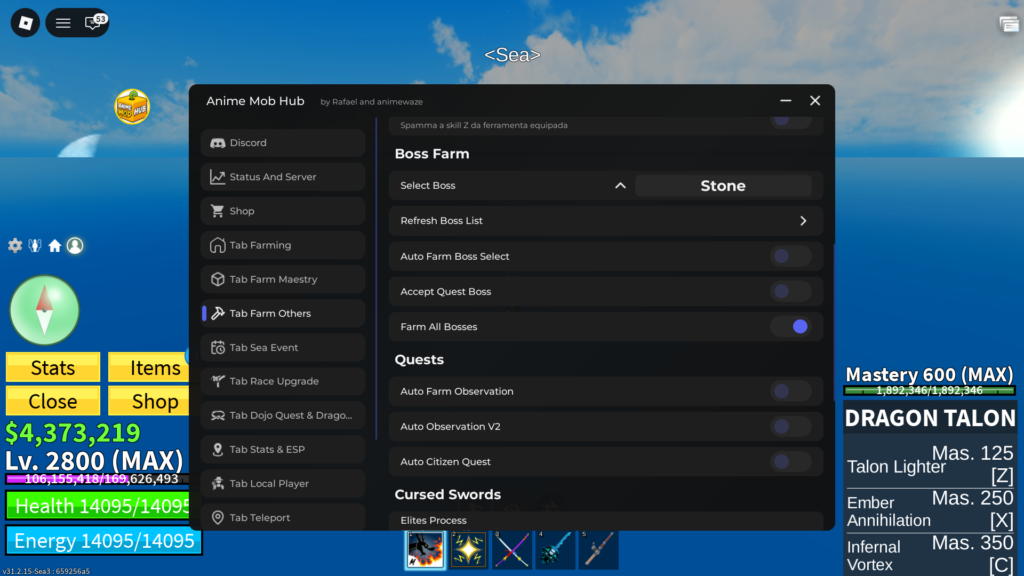This screenshot has height=576, width=1024.
Task: Open the Tab Farm Maestry label
Action: pyautogui.click(x=273, y=280)
